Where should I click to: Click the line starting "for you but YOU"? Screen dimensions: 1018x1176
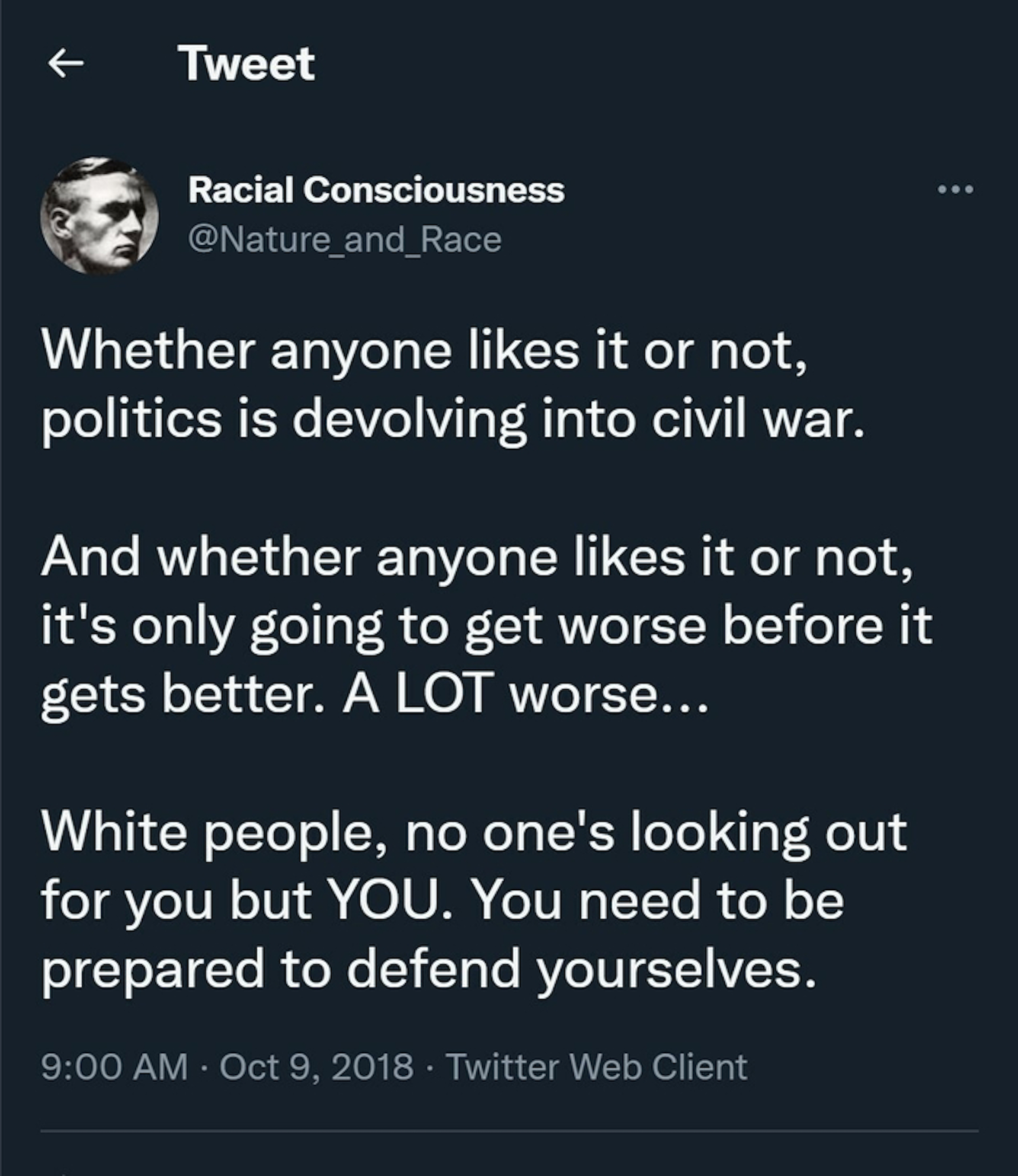pyautogui.click(x=442, y=900)
